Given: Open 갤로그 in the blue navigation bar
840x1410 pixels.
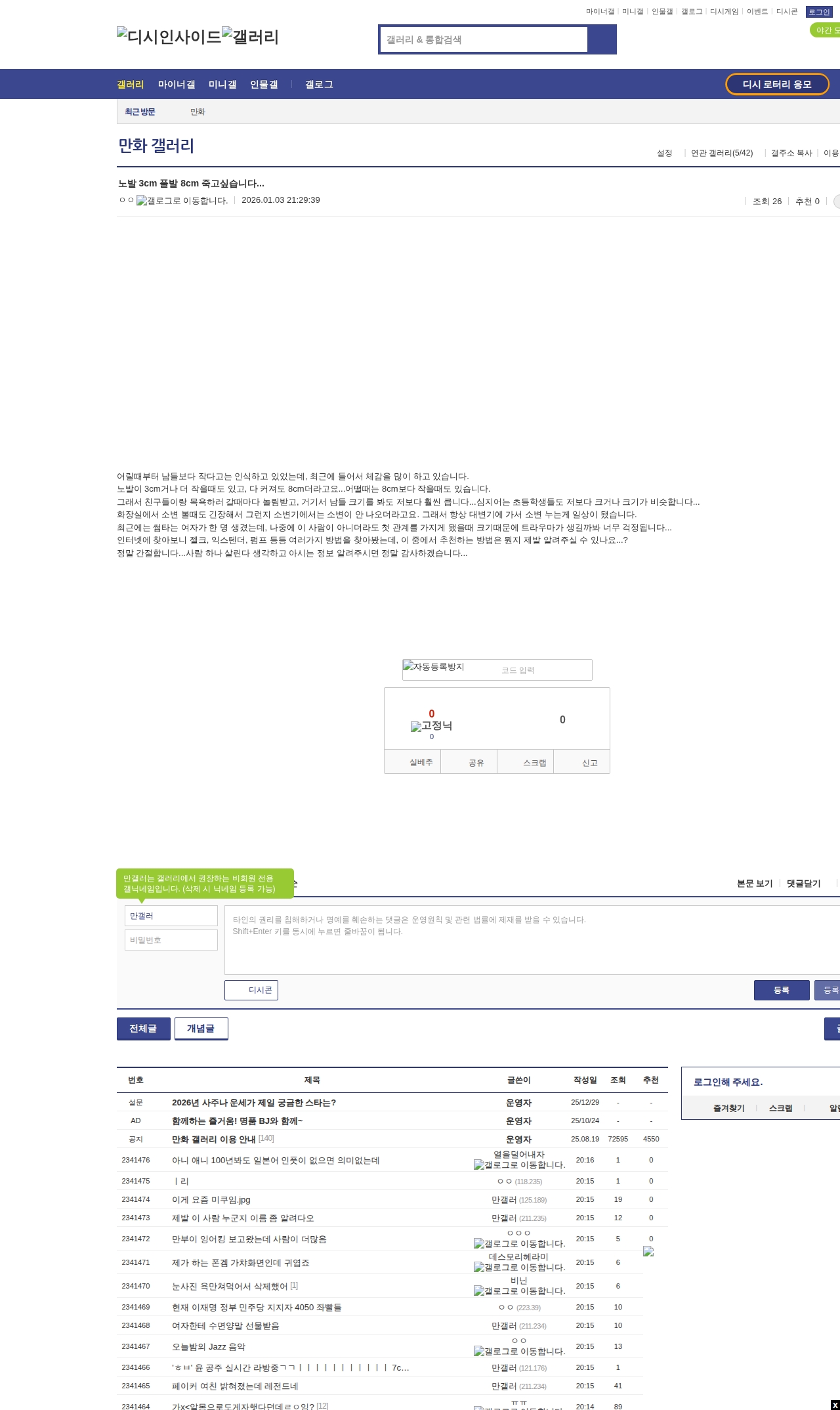Looking at the screenshot, I should [x=319, y=85].
